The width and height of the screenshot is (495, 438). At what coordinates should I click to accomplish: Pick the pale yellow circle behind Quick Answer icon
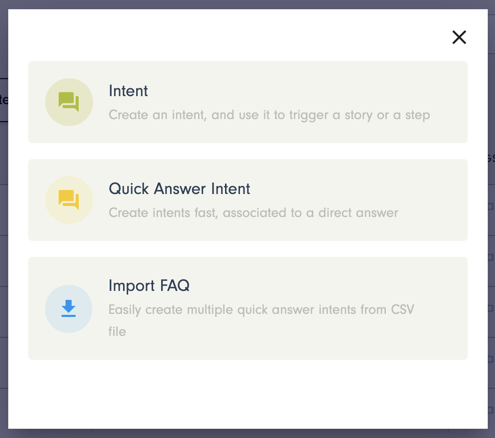click(x=69, y=200)
